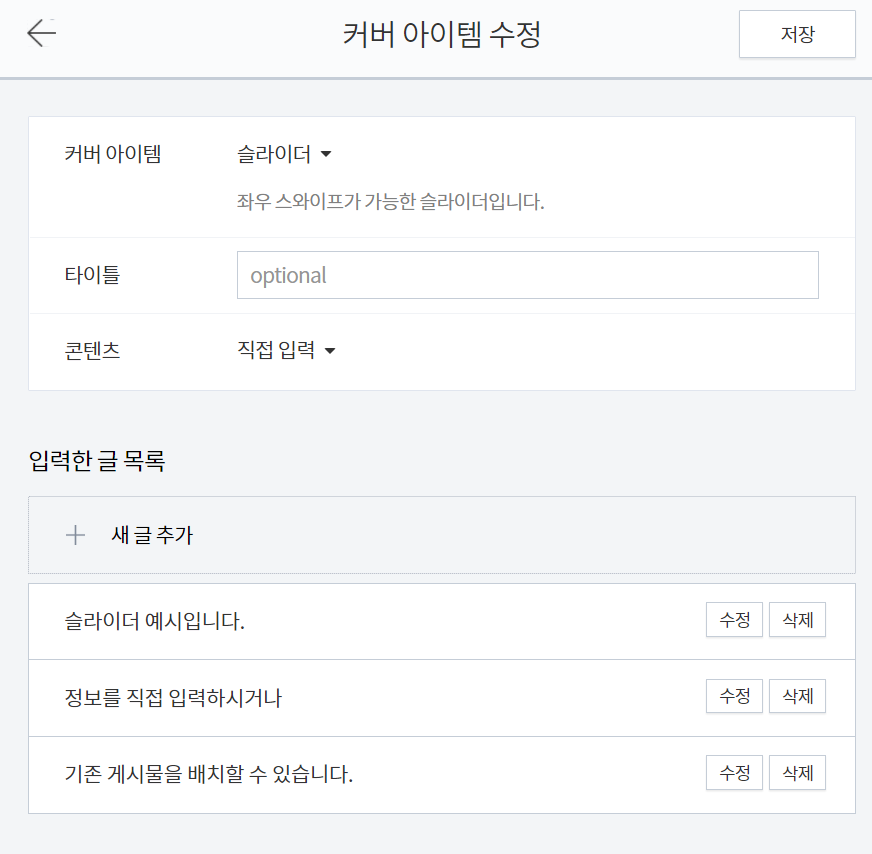Add a new post via 새 글 추가
872x854 pixels.
point(442,535)
